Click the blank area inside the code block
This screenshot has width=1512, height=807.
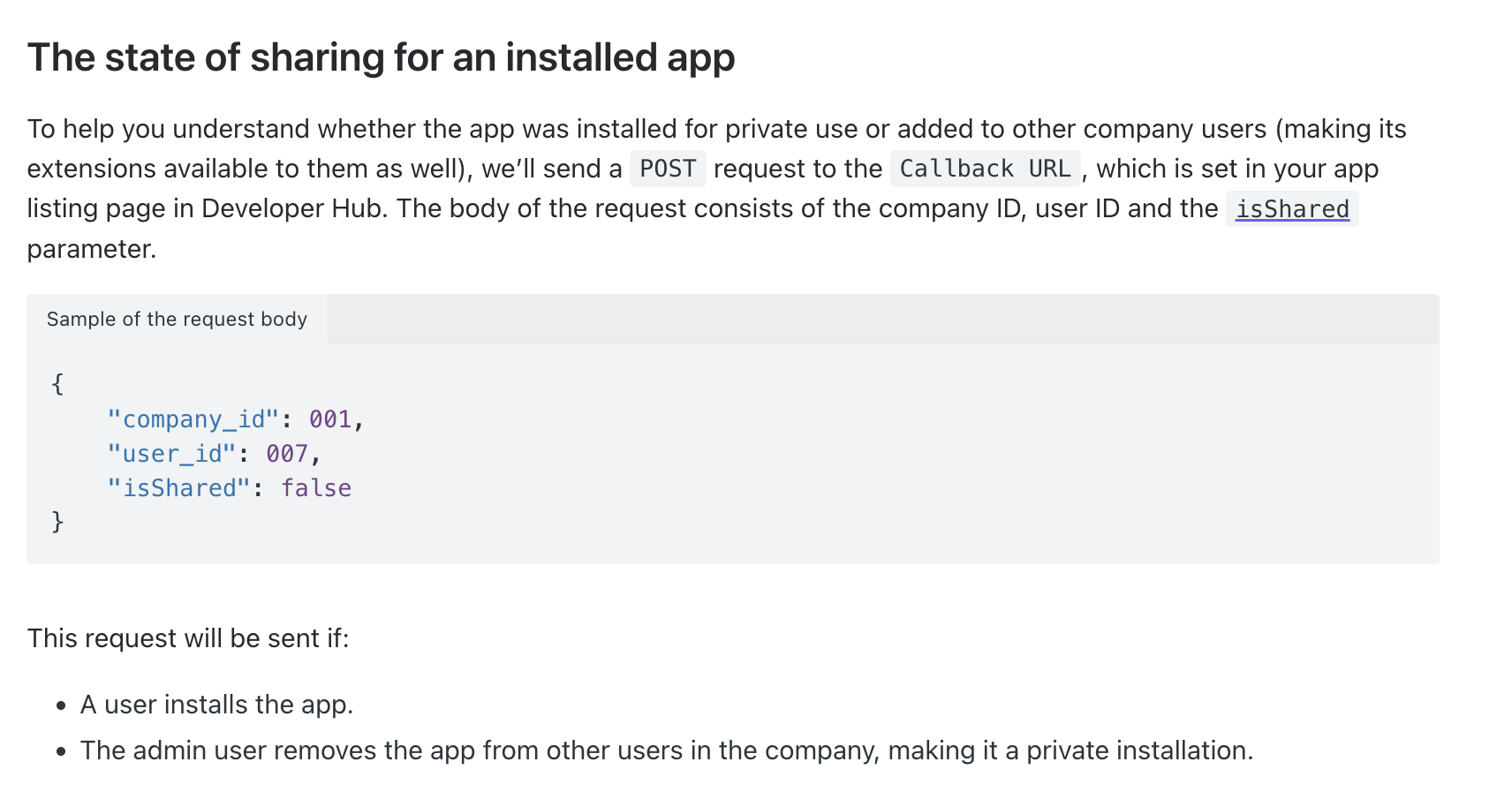[881, 459]
